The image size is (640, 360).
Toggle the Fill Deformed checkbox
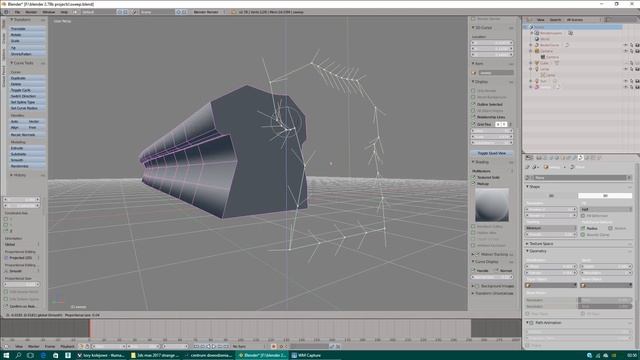point(583,216)
